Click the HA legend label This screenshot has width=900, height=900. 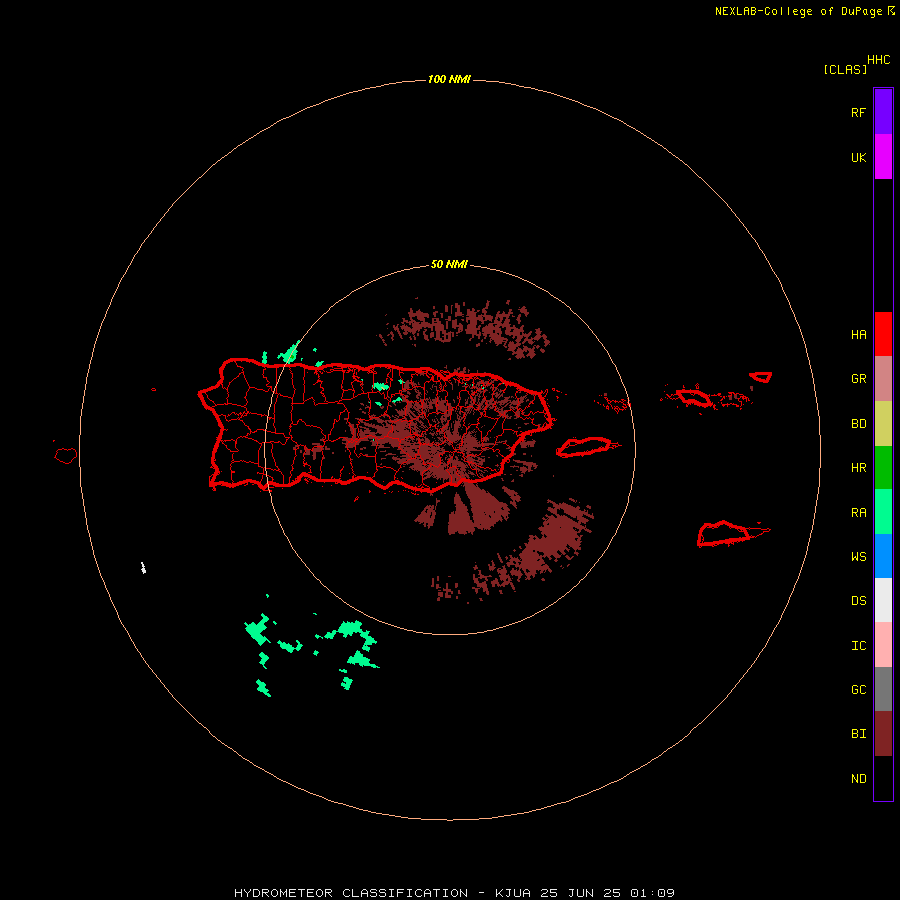(858, 335)
